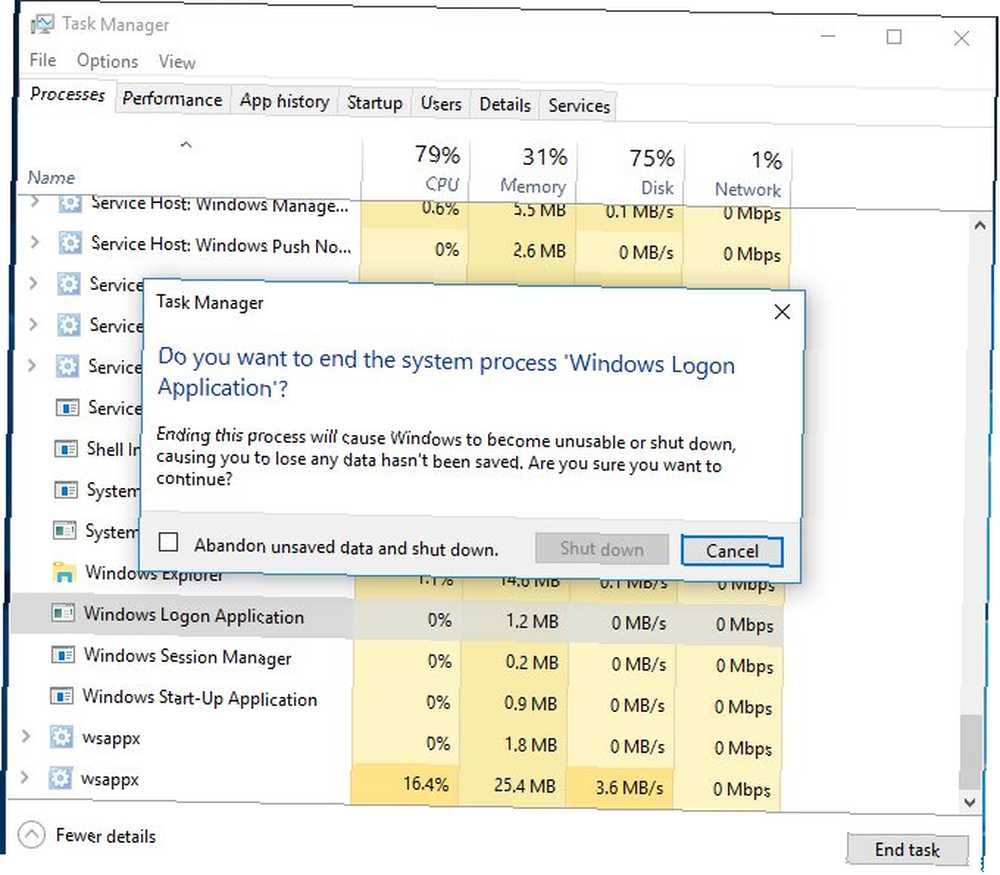This screenshot has height=875, width=1000.
Task: Click Windows Session Manager process icon
Action: 62,654
